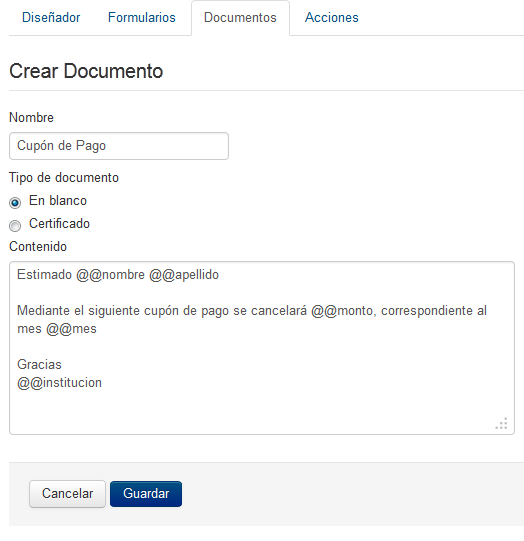Grab the Contenido textarea resize handle

(502, 423)
